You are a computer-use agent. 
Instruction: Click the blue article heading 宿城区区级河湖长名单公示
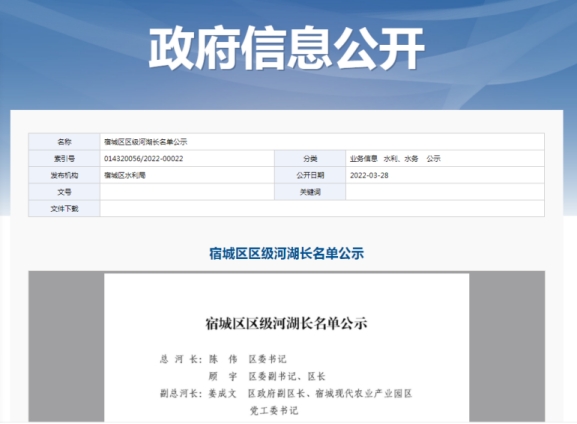pos(287,254)
